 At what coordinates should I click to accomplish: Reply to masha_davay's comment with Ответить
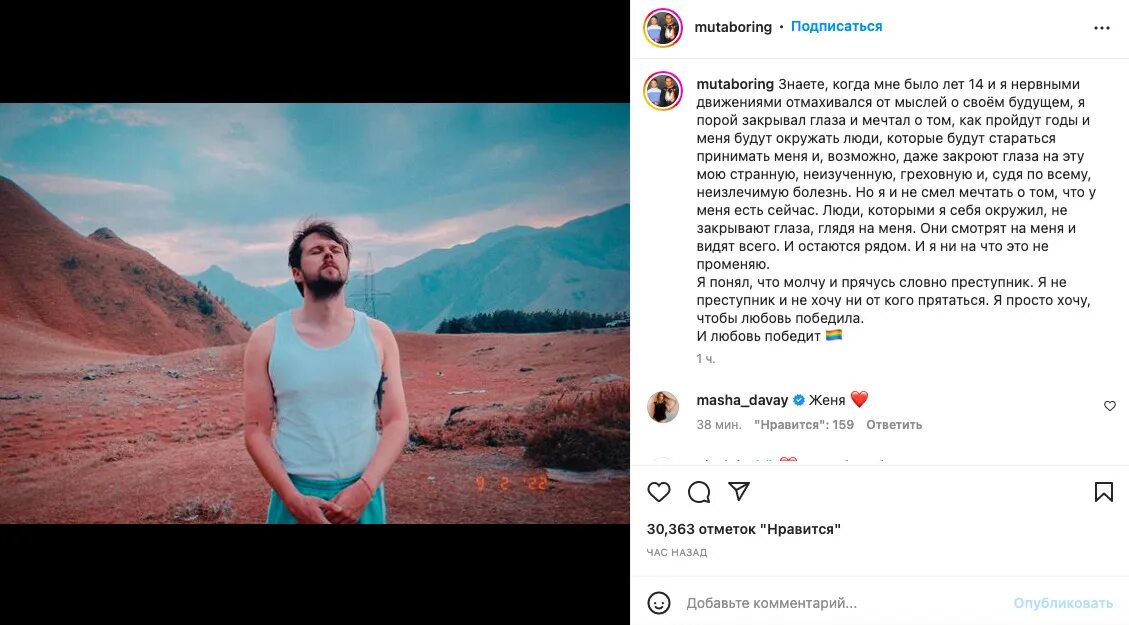click(x=894, y=425)
